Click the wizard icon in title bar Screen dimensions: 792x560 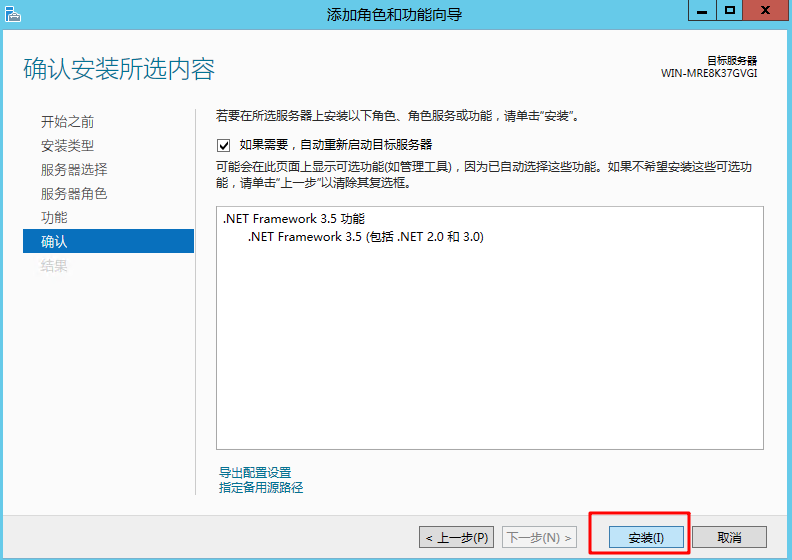coord(13,14)
